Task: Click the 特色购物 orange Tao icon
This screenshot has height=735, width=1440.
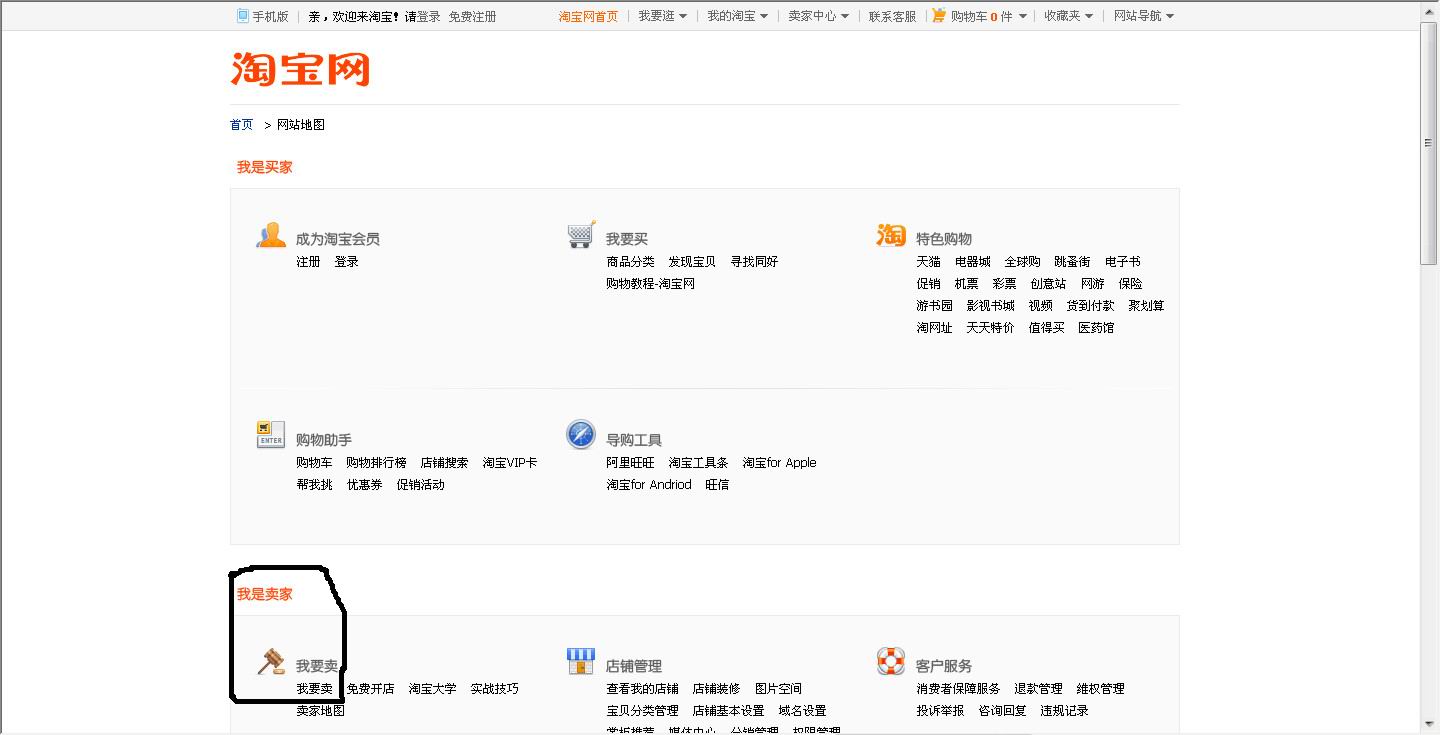Action: (891, 235)
